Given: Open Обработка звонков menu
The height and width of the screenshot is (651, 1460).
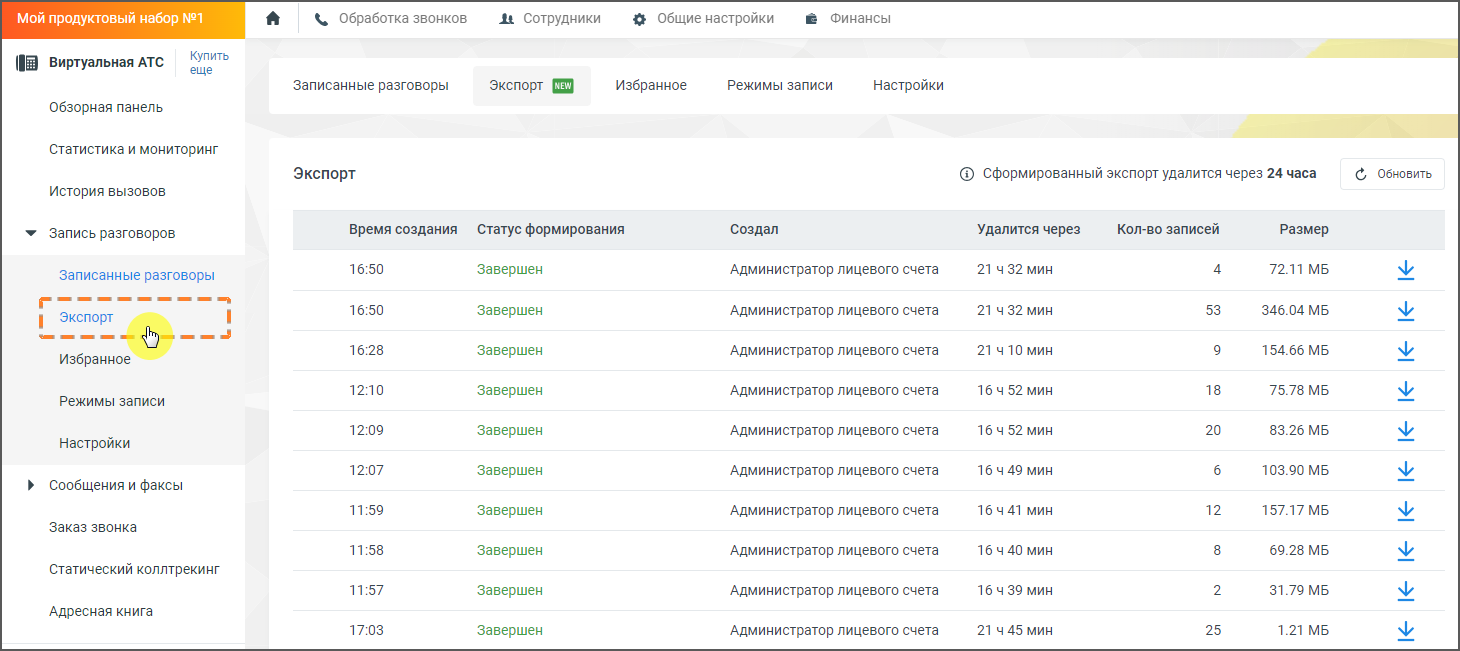Looking at the screenshot, I should [391, 18].
